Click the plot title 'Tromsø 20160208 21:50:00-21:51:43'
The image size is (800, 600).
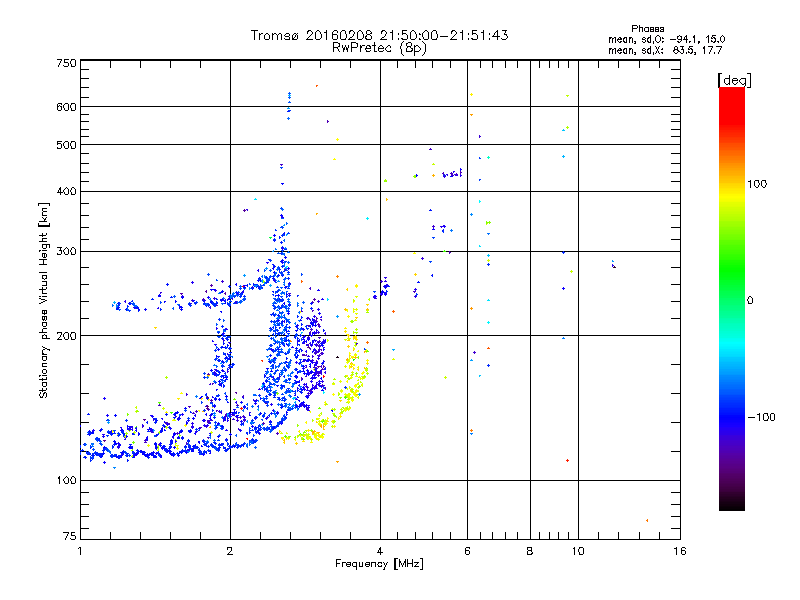tap(379, 35)
